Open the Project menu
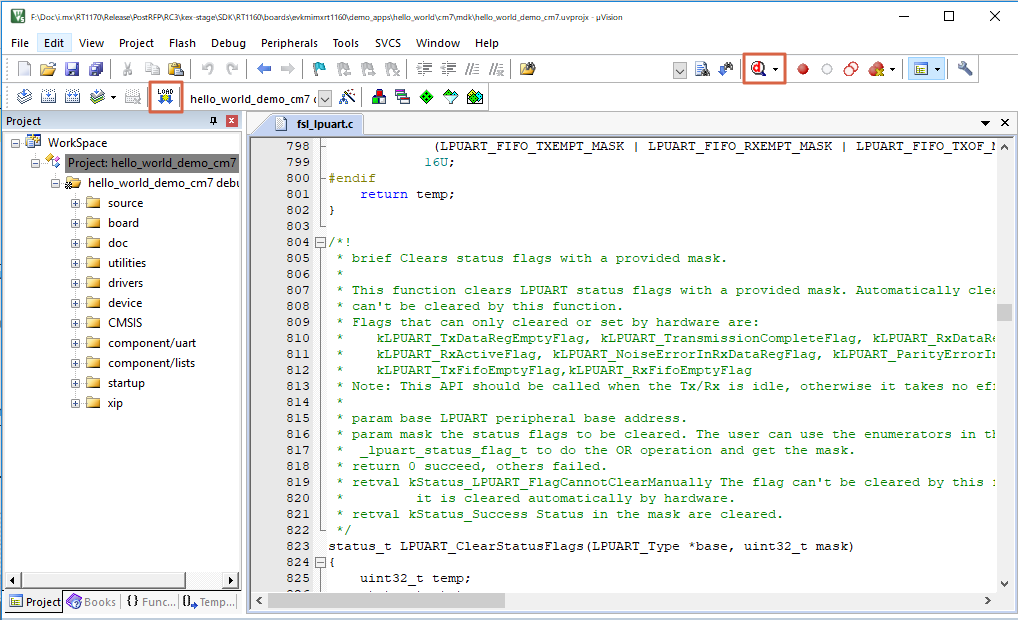1018x620 pixels. pos(136,43)
